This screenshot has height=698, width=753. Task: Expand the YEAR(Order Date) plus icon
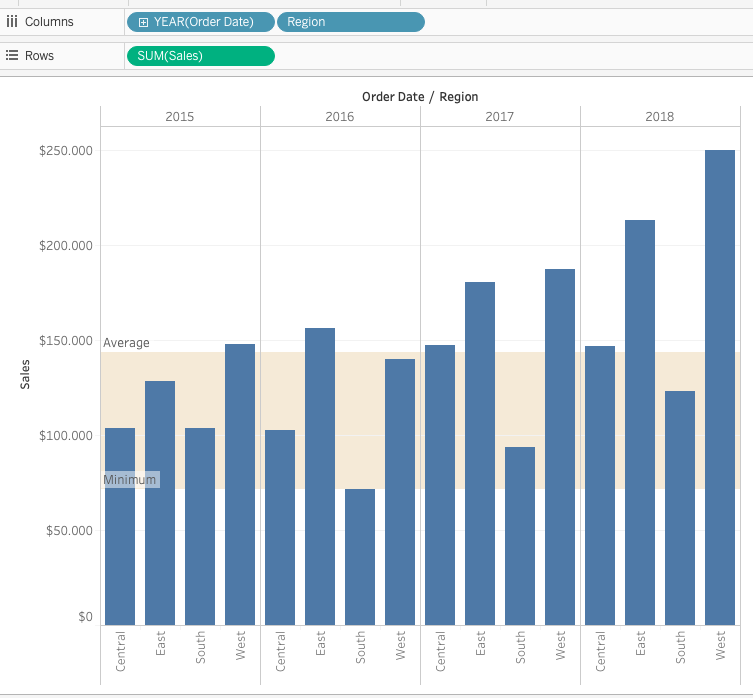pos(143,22)
